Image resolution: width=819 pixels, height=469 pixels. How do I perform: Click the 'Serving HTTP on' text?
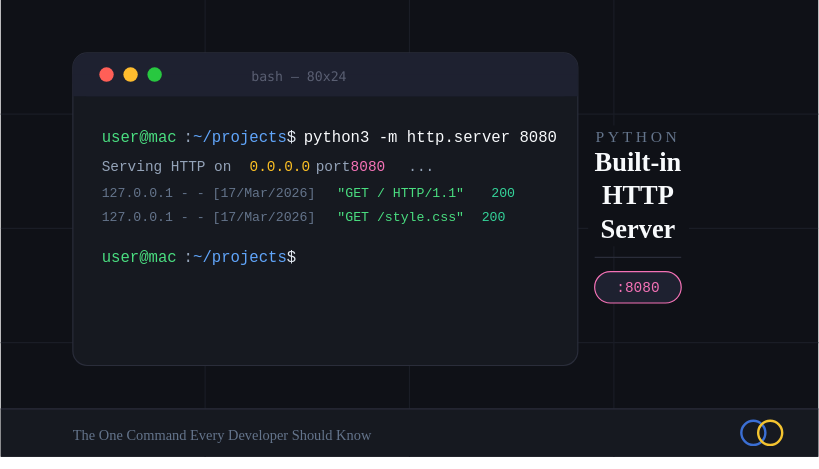(x=166, y=167)
